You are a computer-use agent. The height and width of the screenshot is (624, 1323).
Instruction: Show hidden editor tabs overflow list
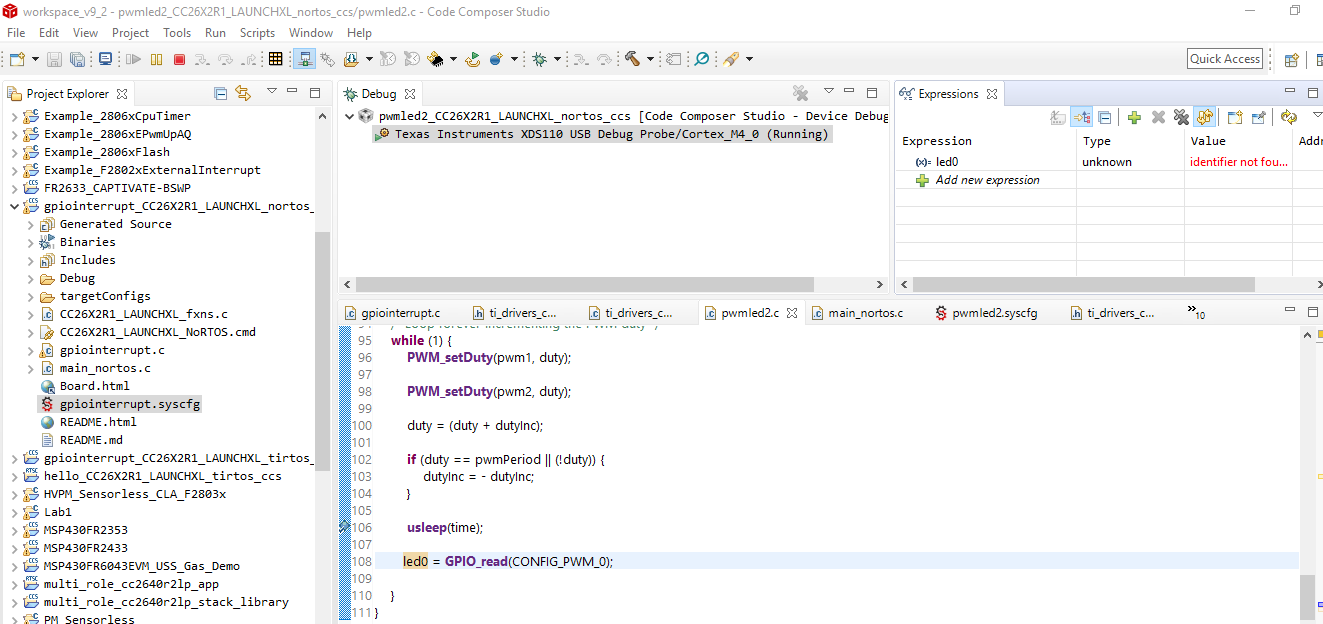coord(1195,313)
